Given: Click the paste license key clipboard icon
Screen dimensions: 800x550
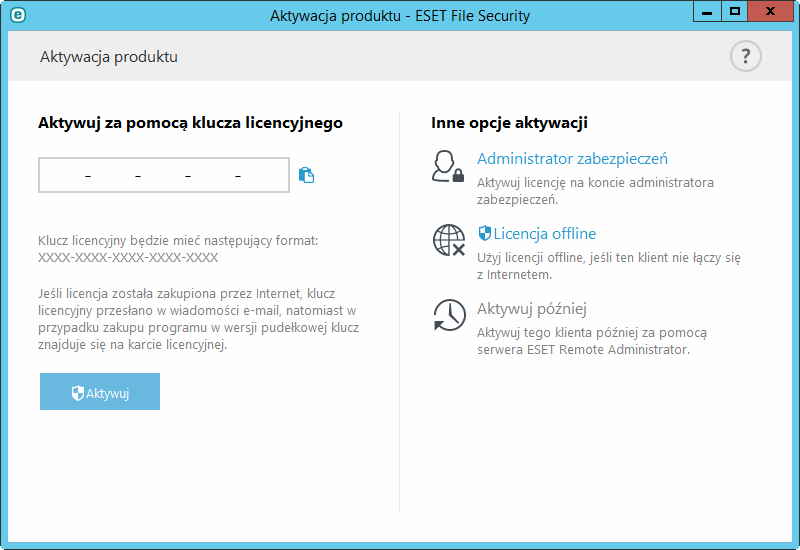Looking at the screenshot, I should (x=306, y=175).
